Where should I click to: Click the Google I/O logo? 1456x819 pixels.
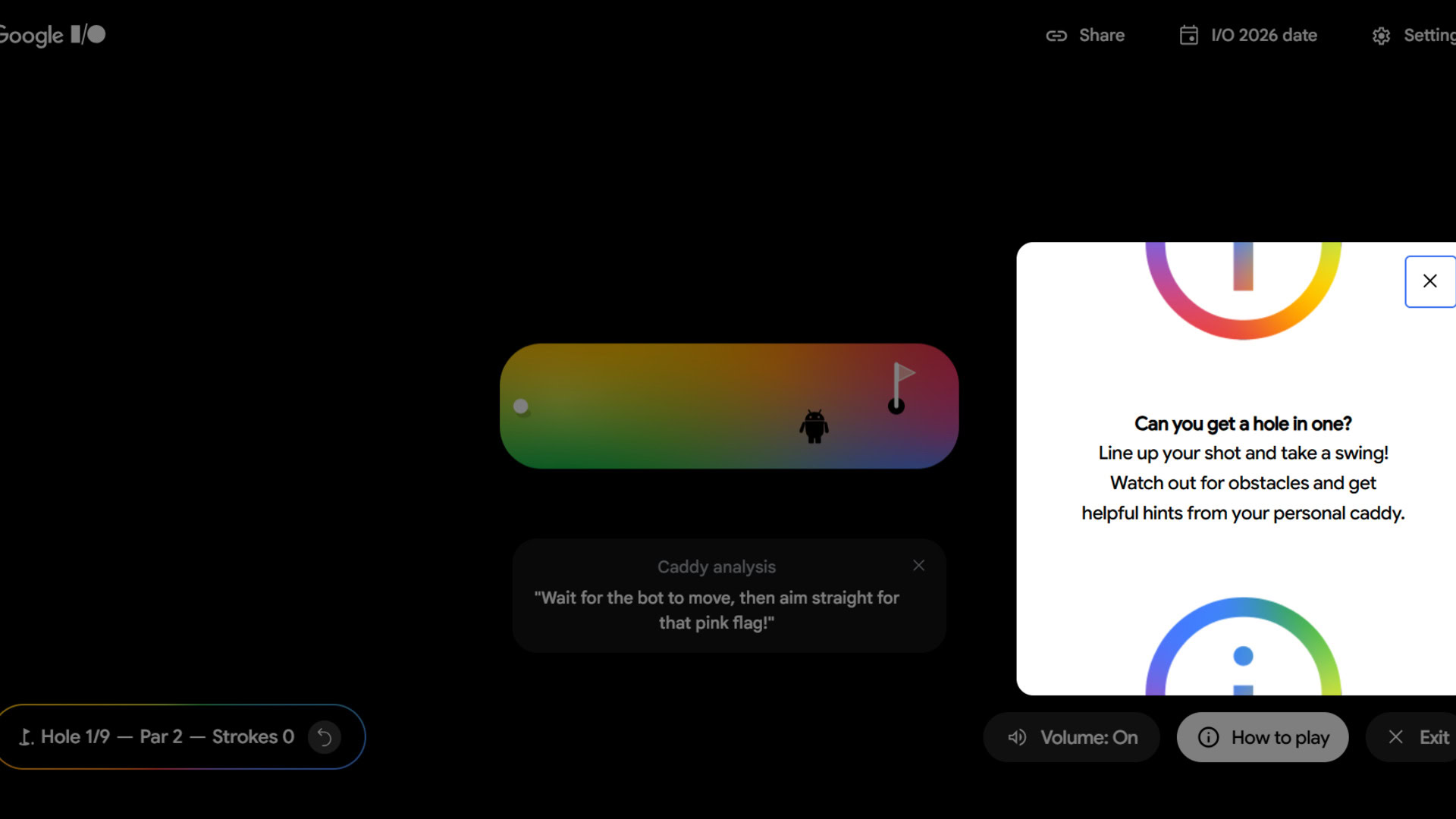52,35
